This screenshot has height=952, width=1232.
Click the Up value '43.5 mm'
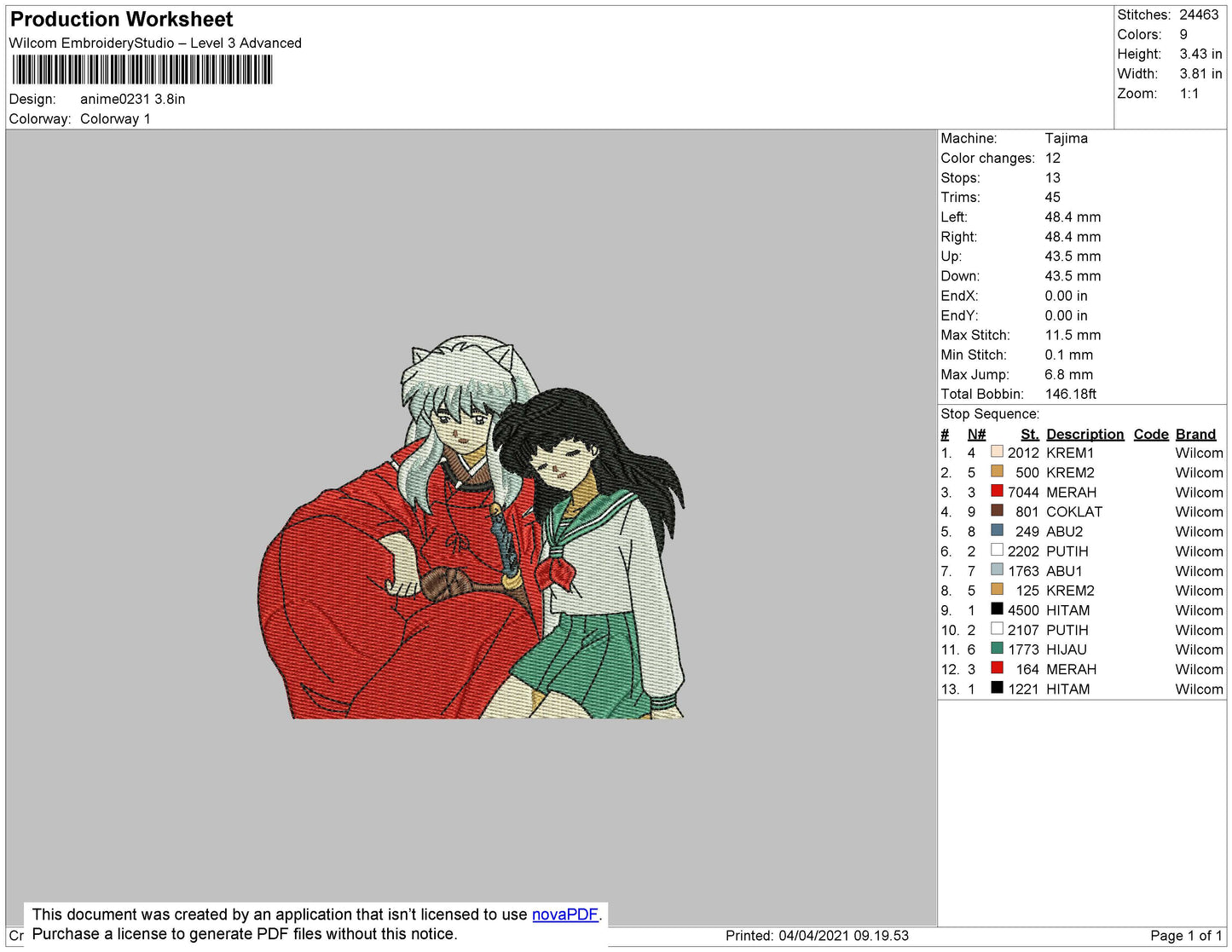tap(1073, 256)
